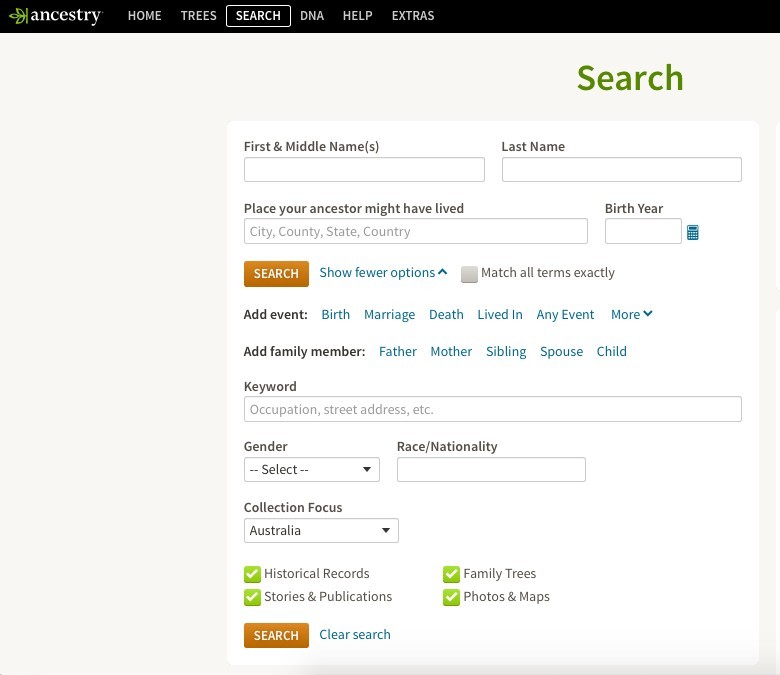Uncheck the Historical Records checkbox
Screen dimensions: 780x675
coord(252,574)
